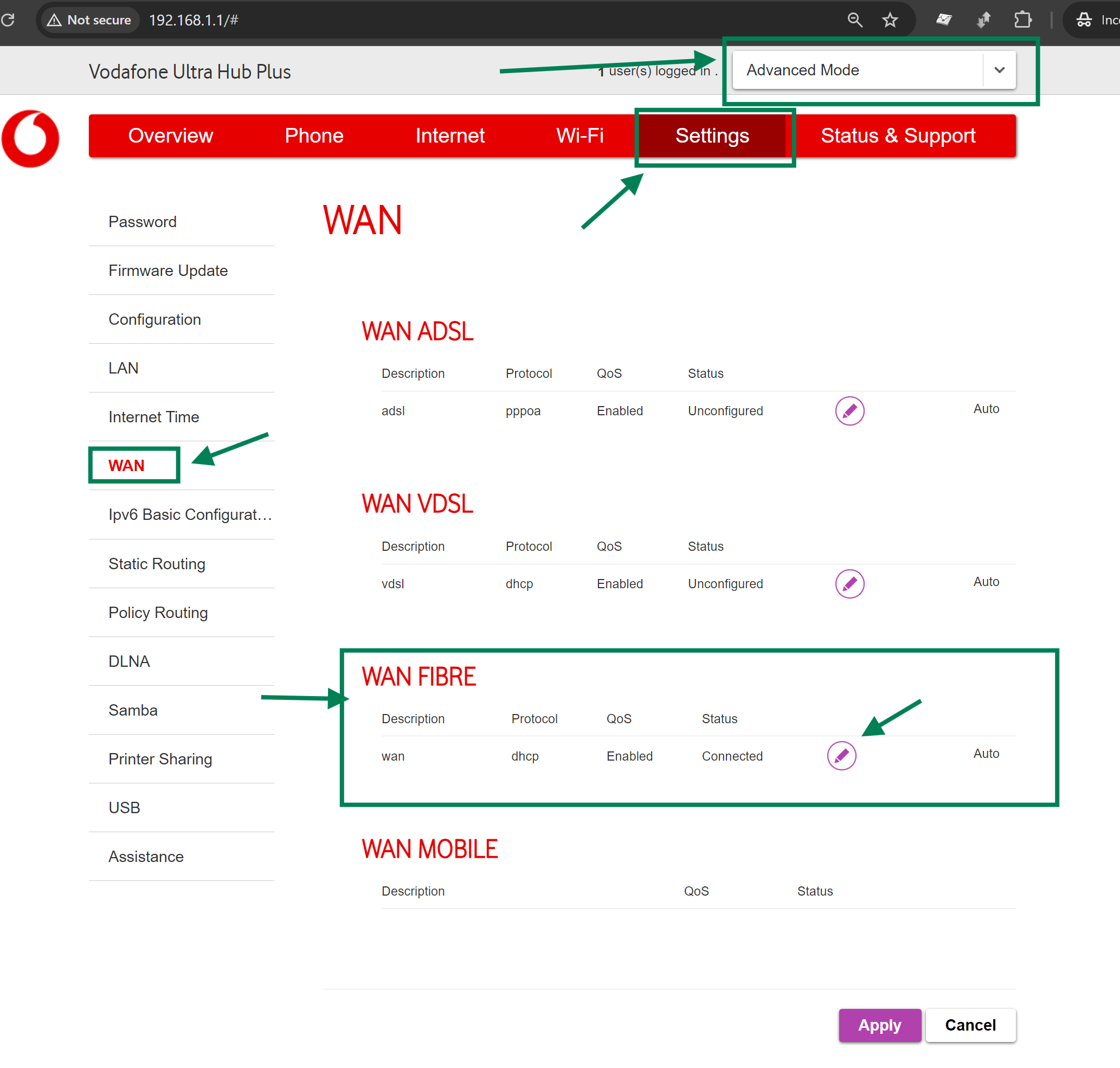Open Firmware Update in sidebar

(181, 271)
